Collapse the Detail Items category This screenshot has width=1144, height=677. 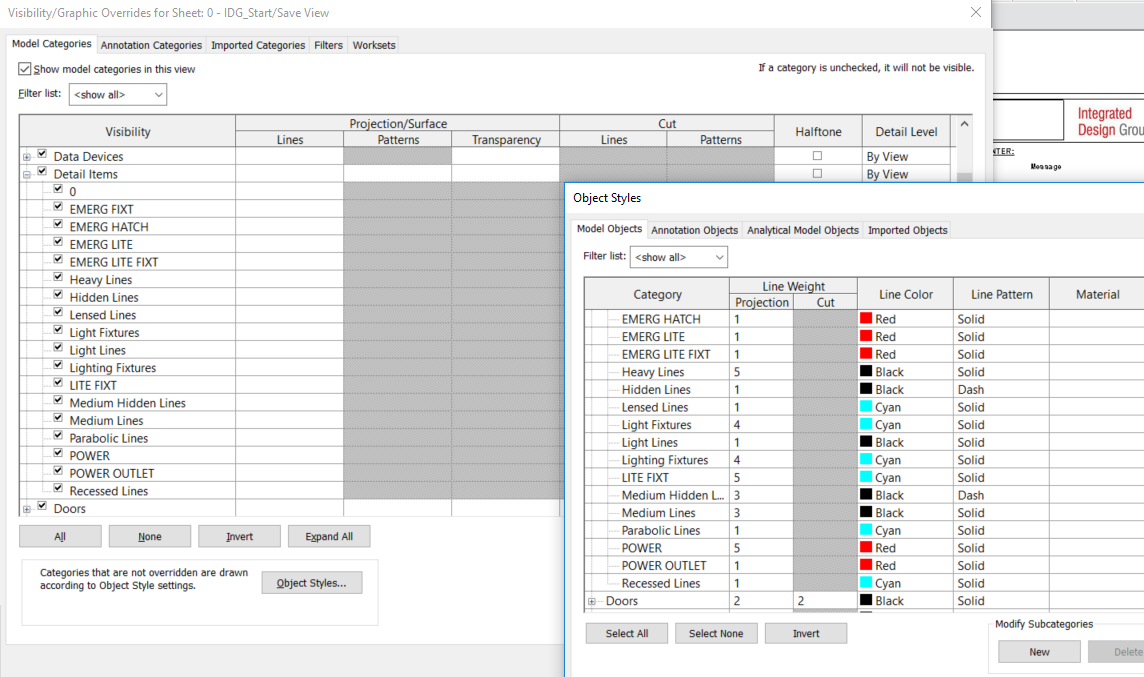(25, 172)
